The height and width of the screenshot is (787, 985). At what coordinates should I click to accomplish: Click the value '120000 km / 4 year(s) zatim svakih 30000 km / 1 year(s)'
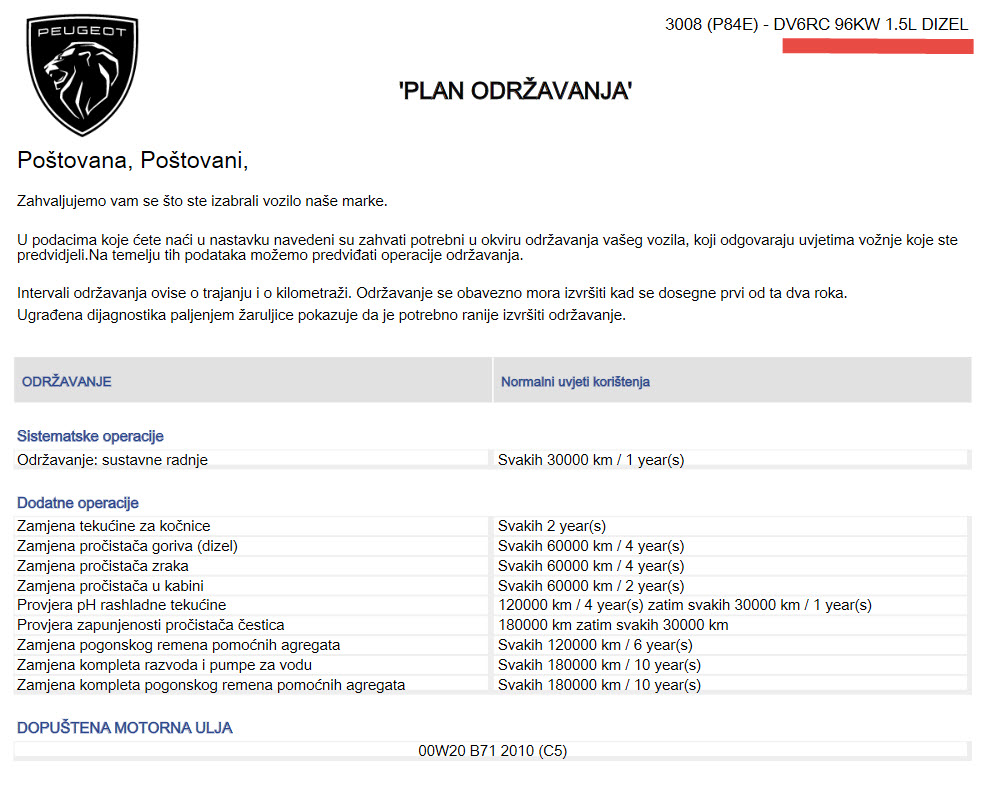(x=685, y=605)
